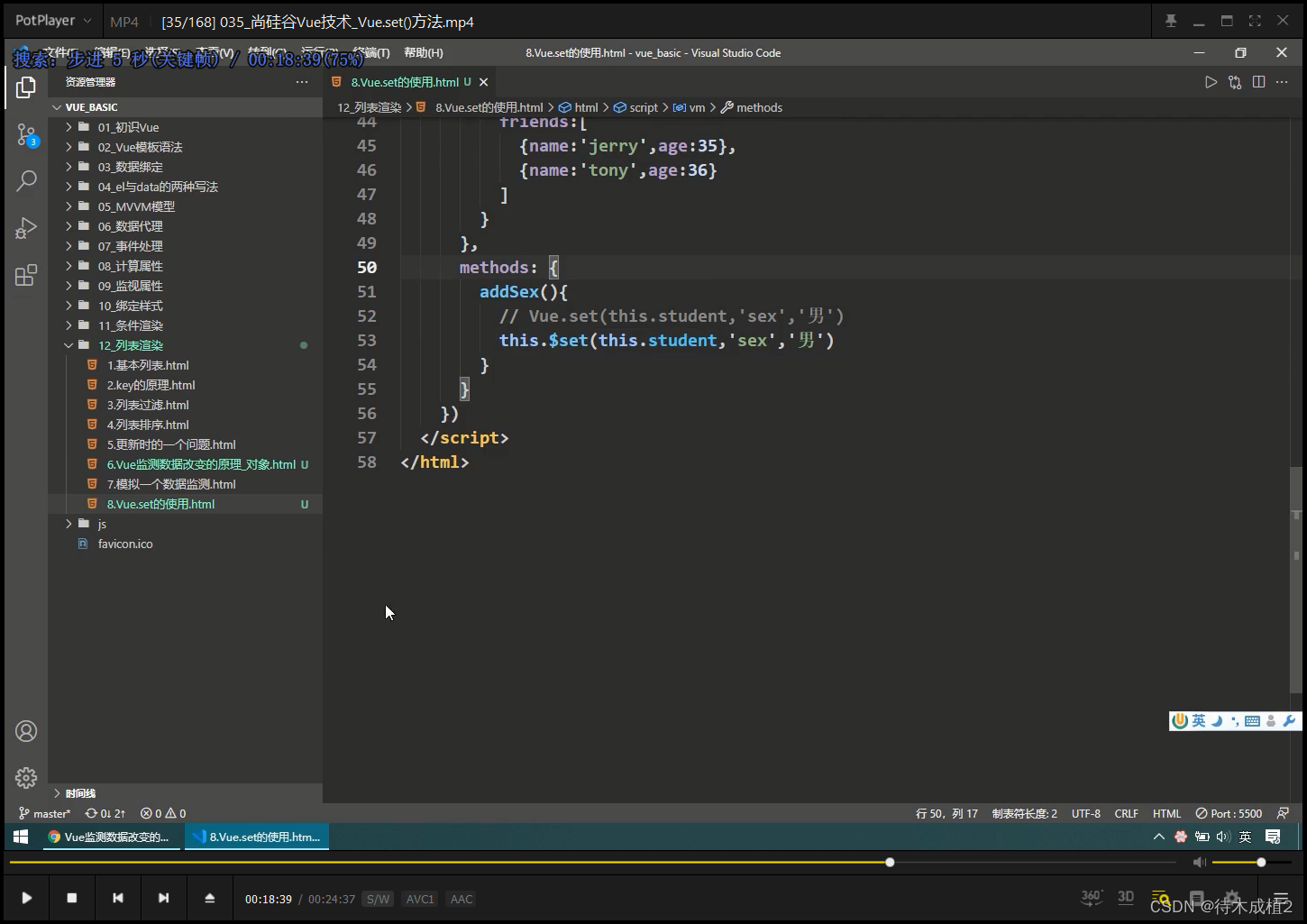This screenshot has width=1307, height=924.
Task: Click Port : 5500 in the status bar
Action: pyautogui.click(x=1229, y=813)
